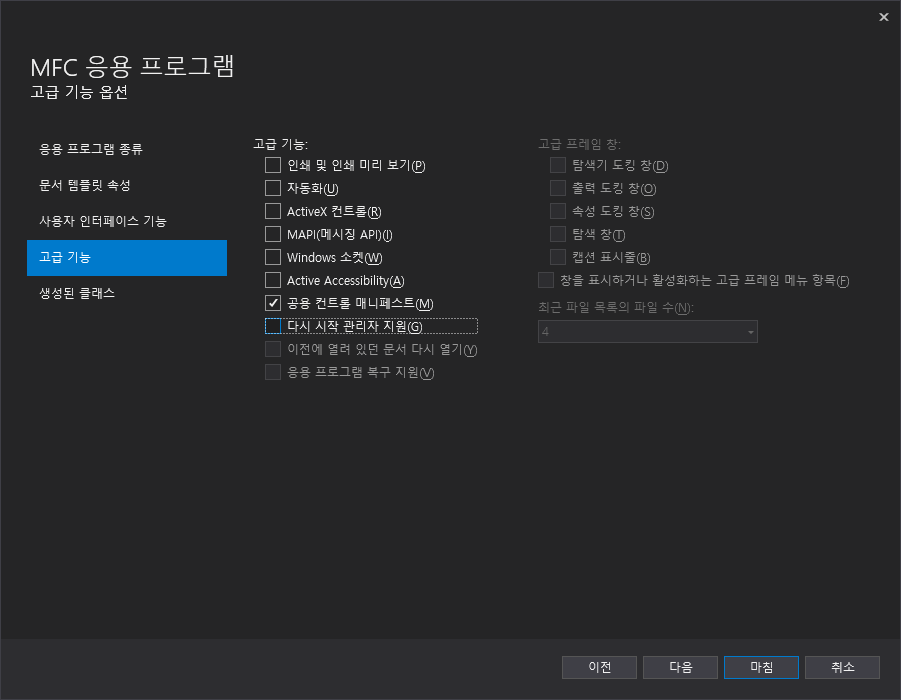Open 최근 파일 목록의 파일 수 dropdown
The image size is (901, 700).
648,332
